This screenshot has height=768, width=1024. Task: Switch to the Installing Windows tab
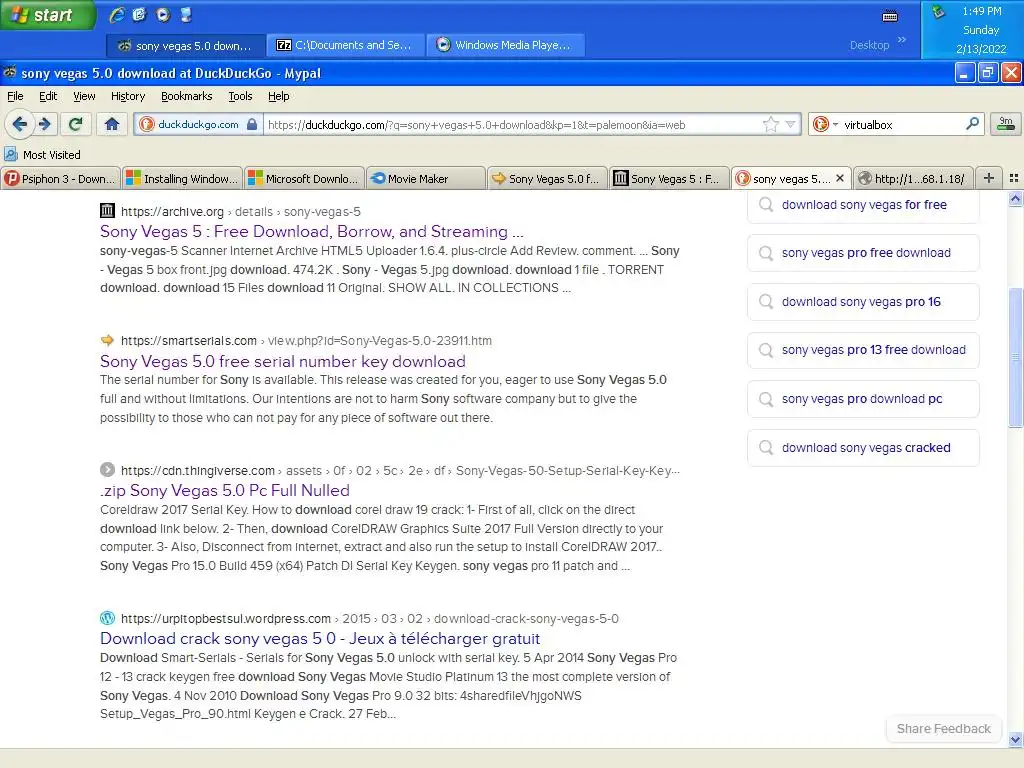pos(182,178)
